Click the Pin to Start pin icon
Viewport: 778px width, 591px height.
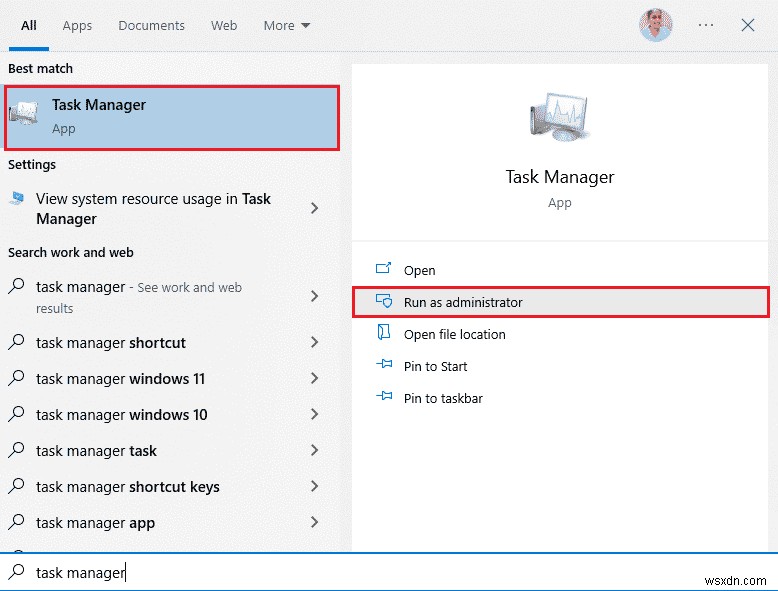(384, 366)
